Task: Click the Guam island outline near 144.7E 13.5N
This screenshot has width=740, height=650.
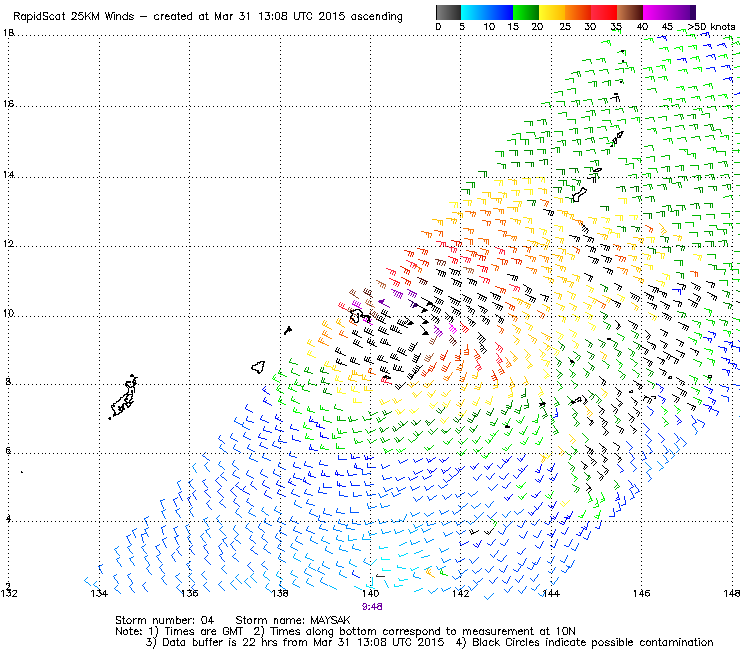Action: click(579, 194)
